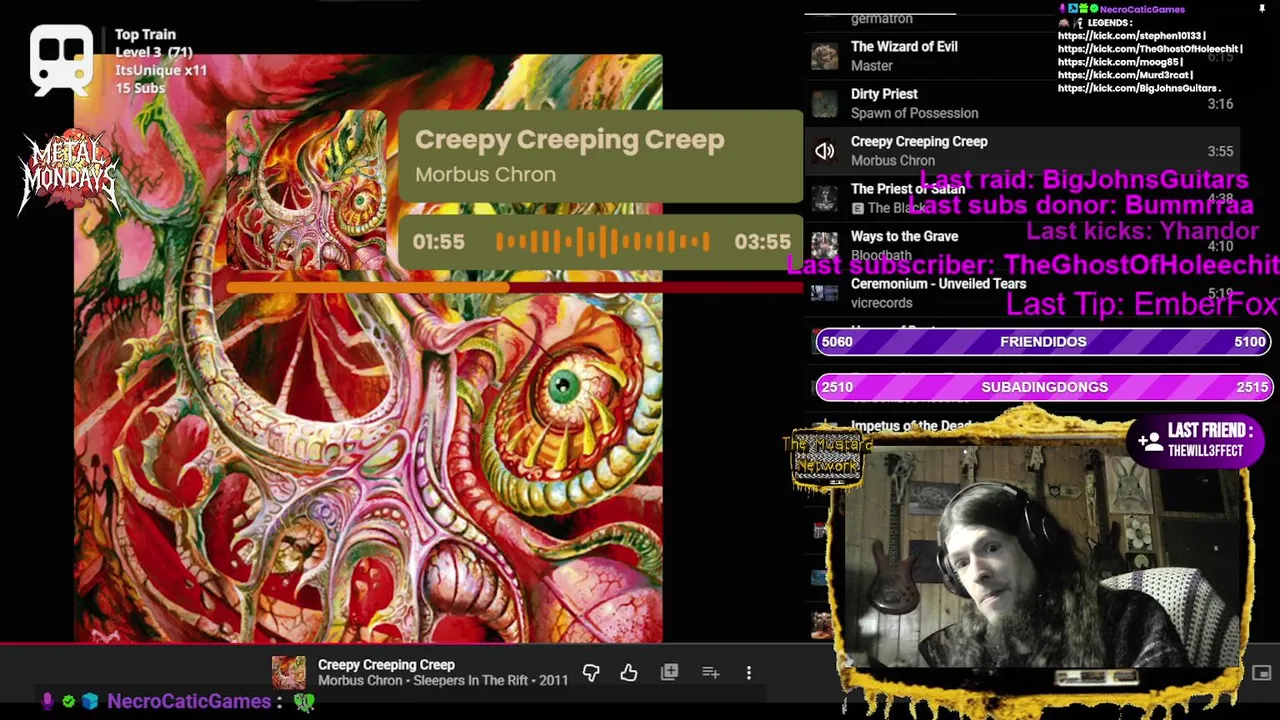Click artist Spawn of Possession
Image resolution: width=1280 pixels, height=720 pixels.
pyautogui.click(x=914, y=113)
